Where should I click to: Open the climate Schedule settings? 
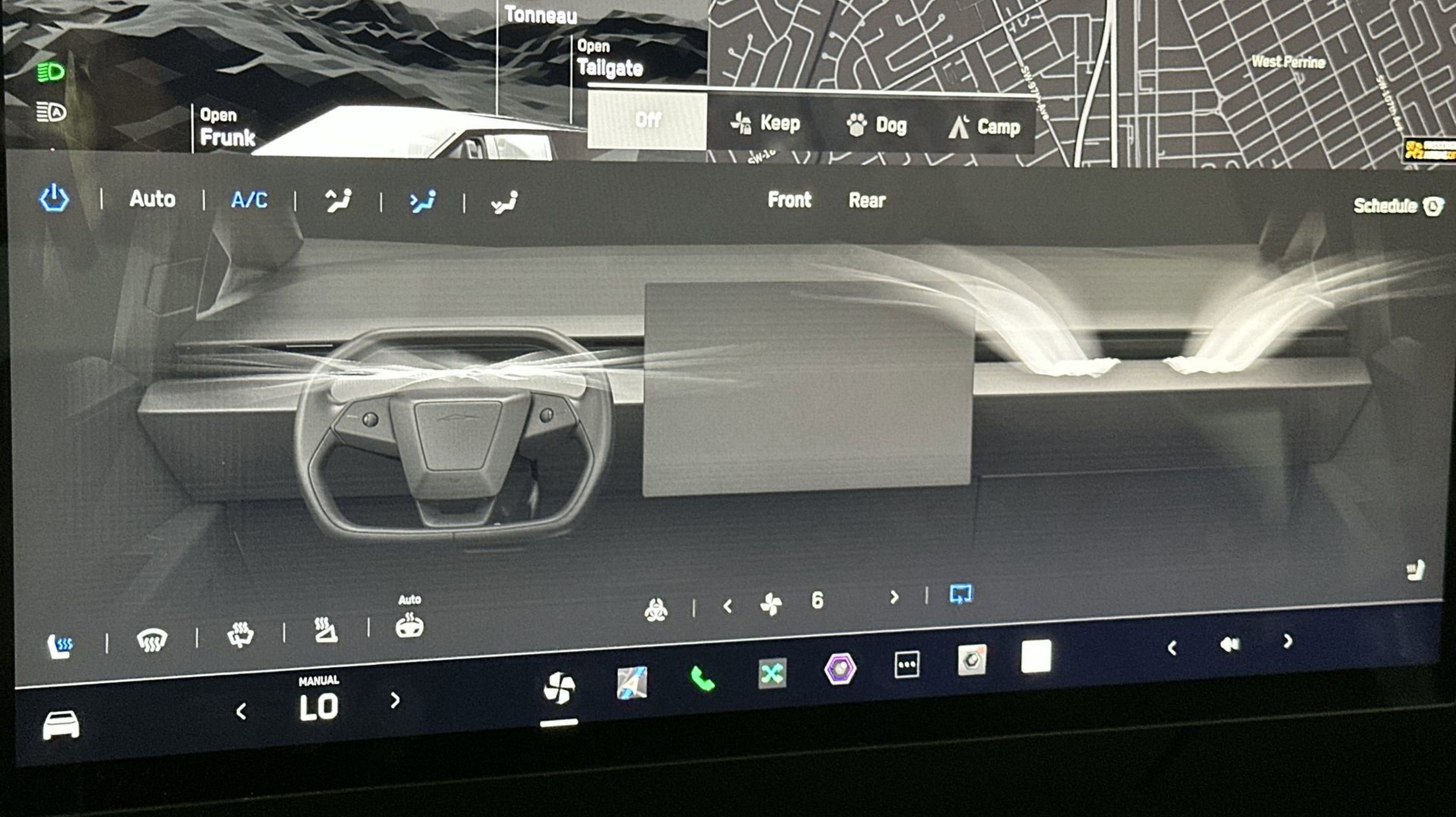click(1396, 206)
